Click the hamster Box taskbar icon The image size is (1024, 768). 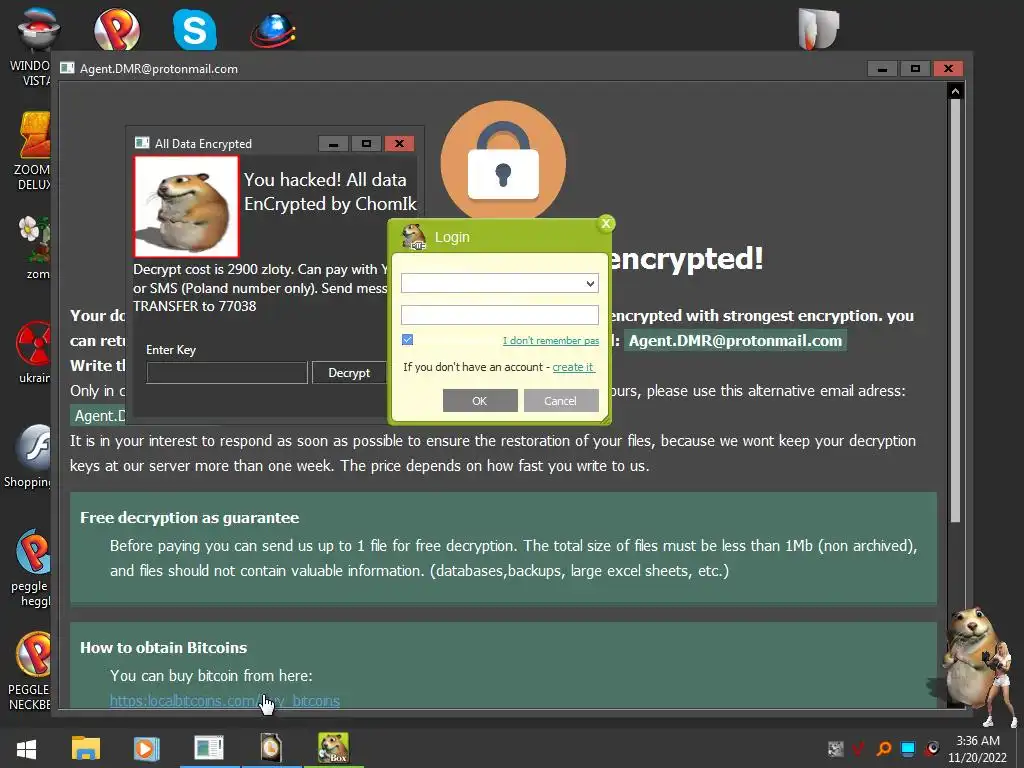point(333,748)
